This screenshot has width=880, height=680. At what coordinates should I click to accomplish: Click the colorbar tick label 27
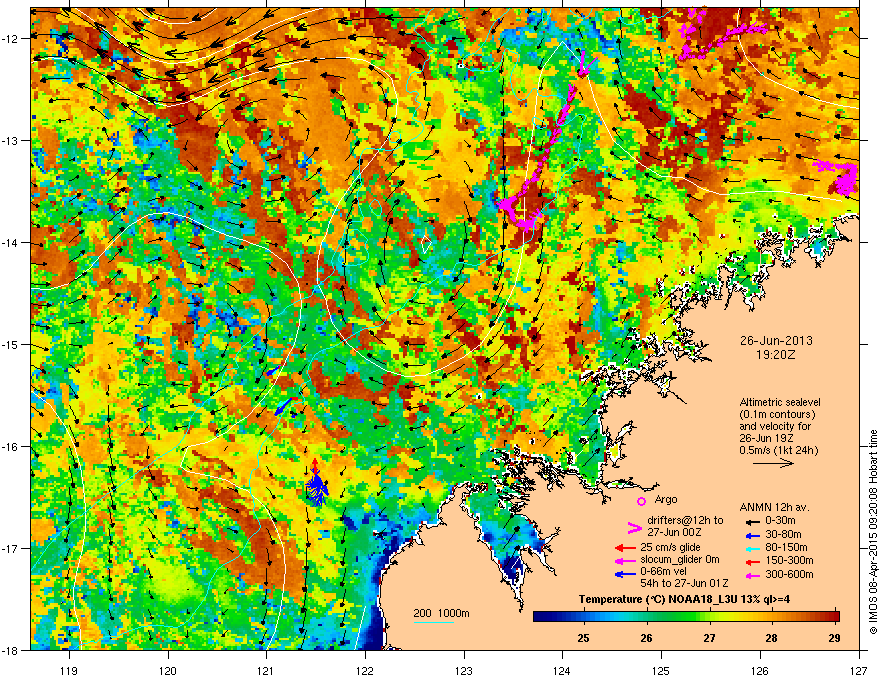(709, 638)
